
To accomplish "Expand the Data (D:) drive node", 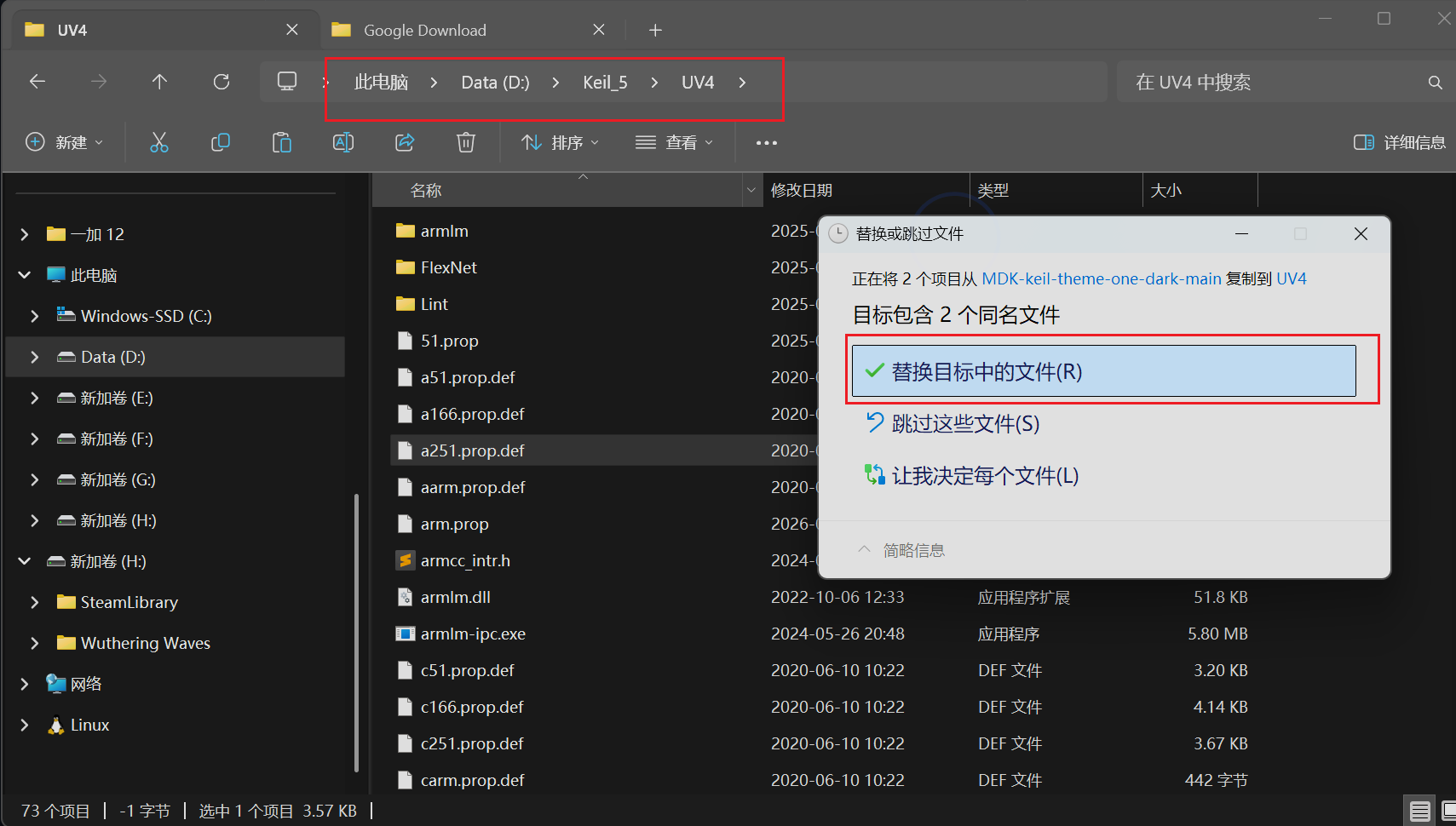I will coord(35,357).
